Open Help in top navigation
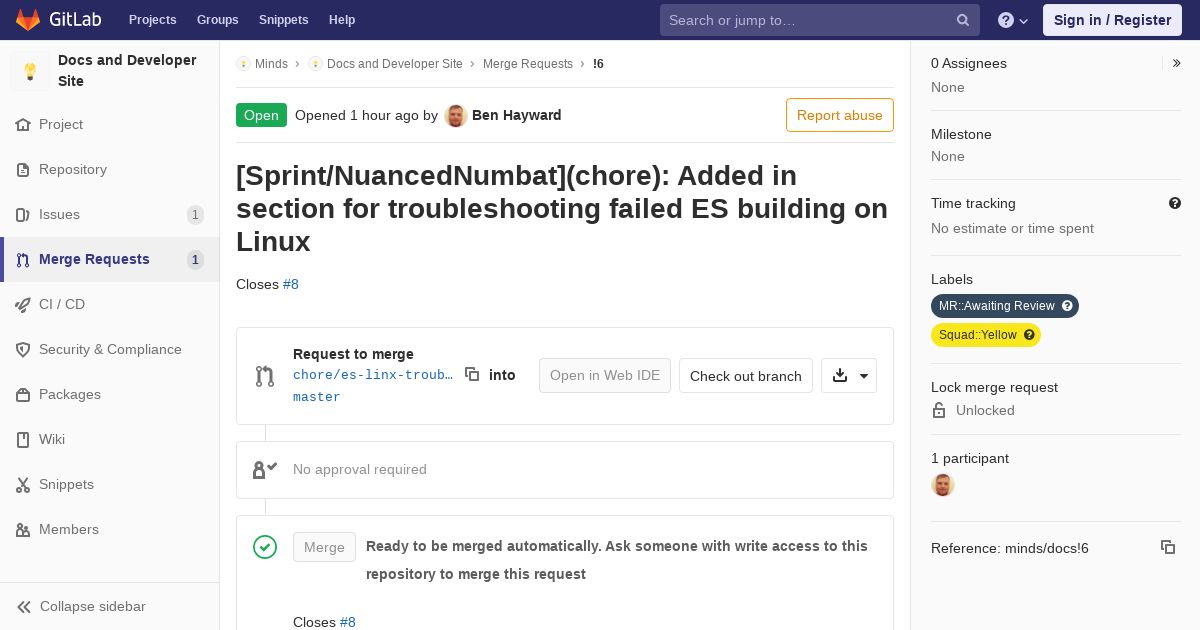 pyautogui.click(x=342, y=20)
